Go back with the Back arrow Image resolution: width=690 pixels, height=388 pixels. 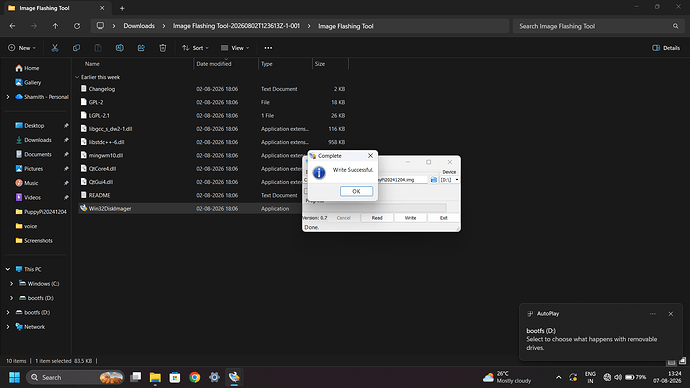point(12,26)
